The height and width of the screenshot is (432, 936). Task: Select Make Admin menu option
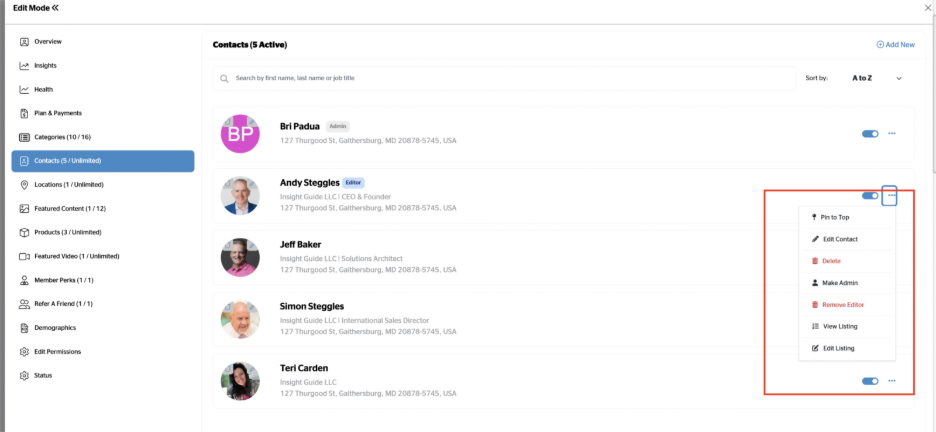click(839, 283)
